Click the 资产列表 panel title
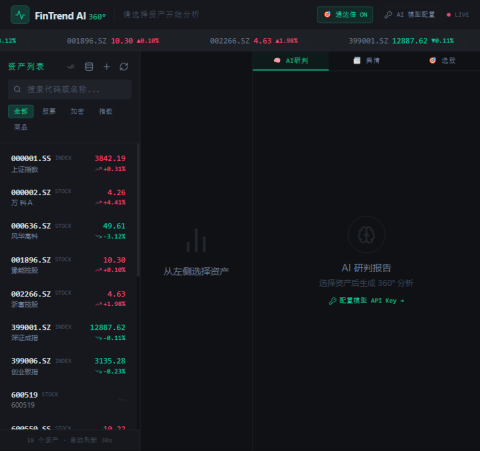 (x=26, y=67)
